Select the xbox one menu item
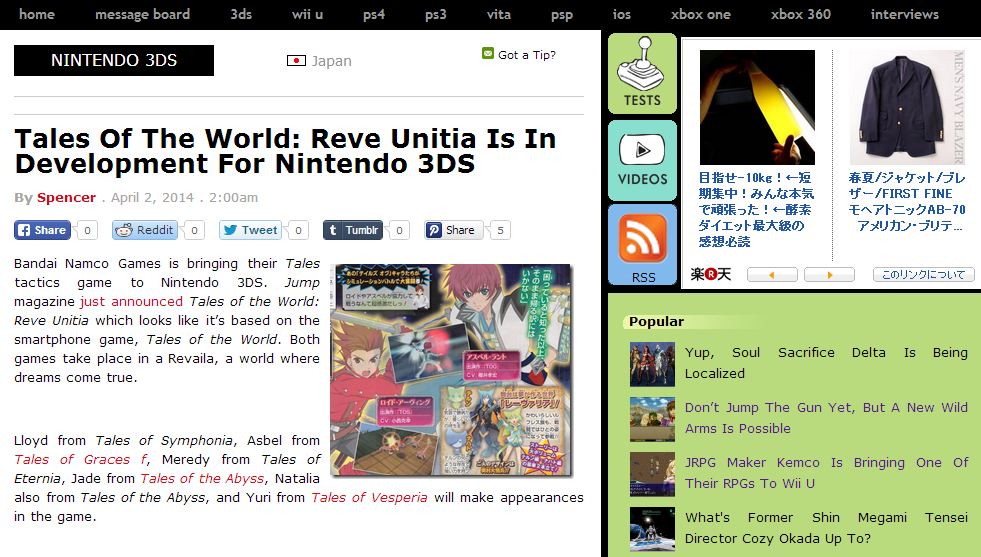This screenshot has height=557, width=981. (x=701, y=14)
